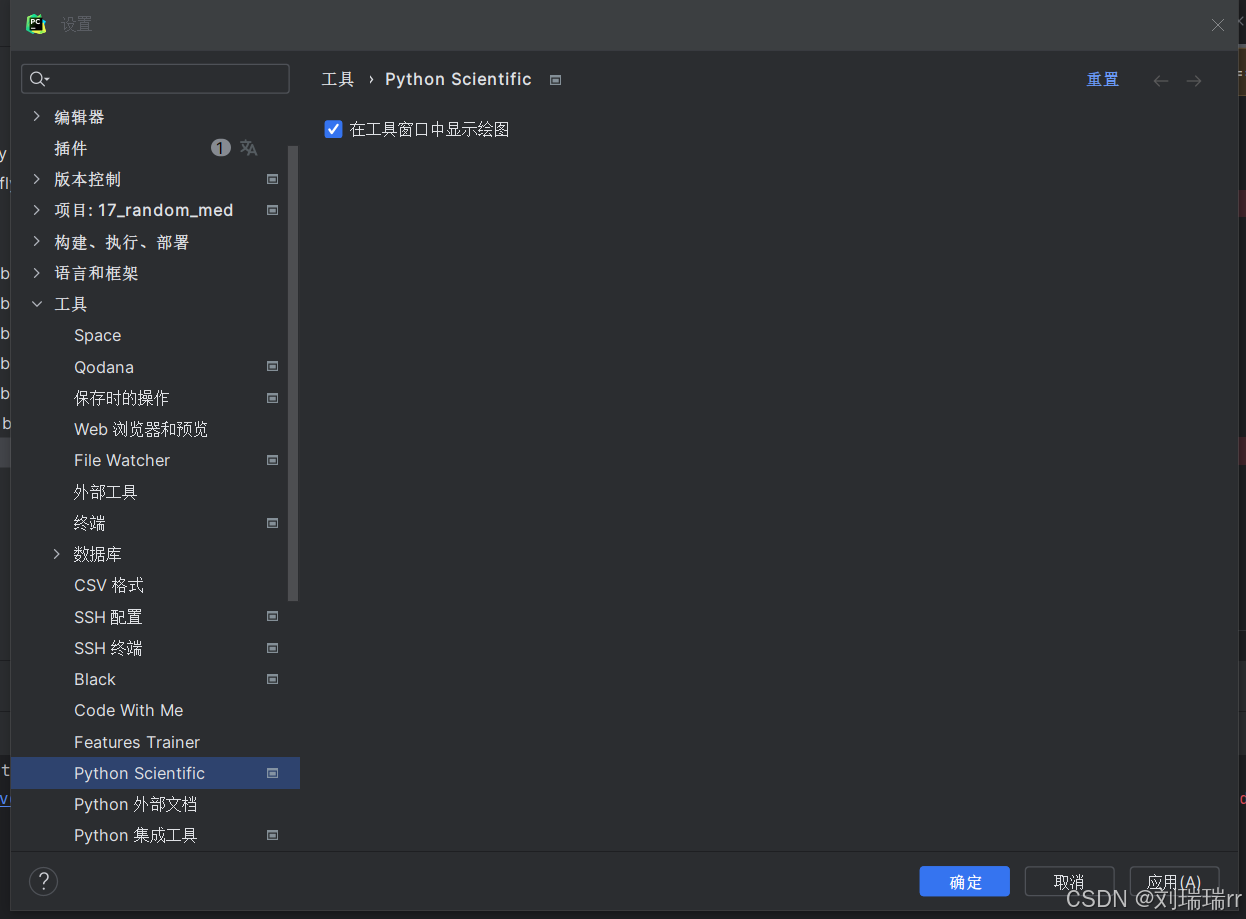Screen dimensions: 1246x919
Task: Click 确定 to confirm settings
Action: pyautogui.click(x=965, y=881)
